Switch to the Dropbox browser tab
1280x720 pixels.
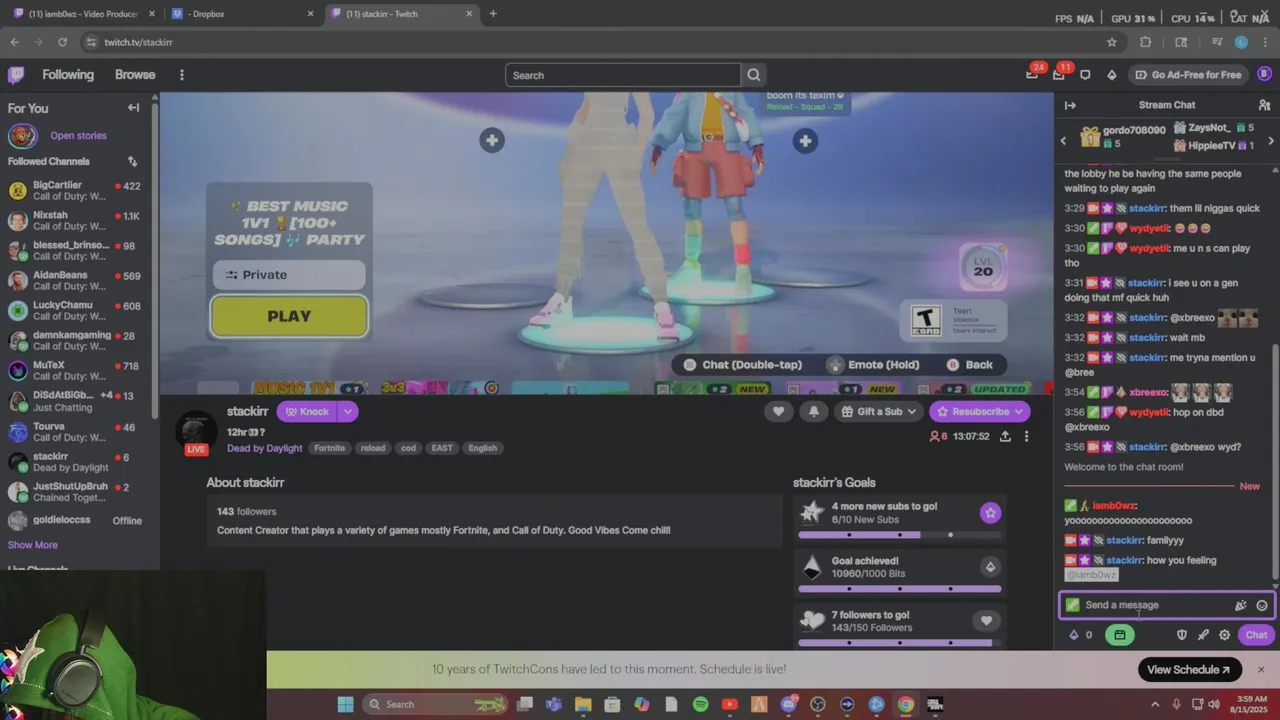click(x=242, y=14)
